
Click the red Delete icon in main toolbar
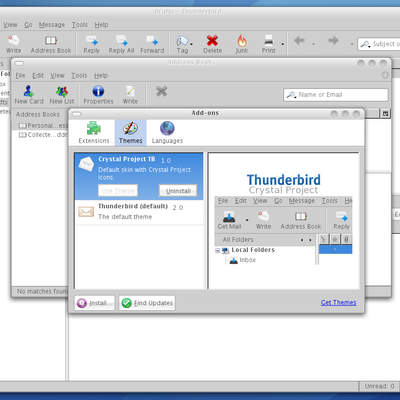coord(212,44)
